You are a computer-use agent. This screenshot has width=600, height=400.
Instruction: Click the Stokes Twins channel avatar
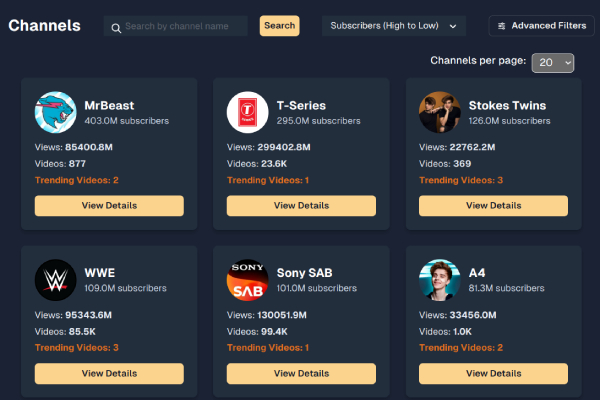coord(439,113)
